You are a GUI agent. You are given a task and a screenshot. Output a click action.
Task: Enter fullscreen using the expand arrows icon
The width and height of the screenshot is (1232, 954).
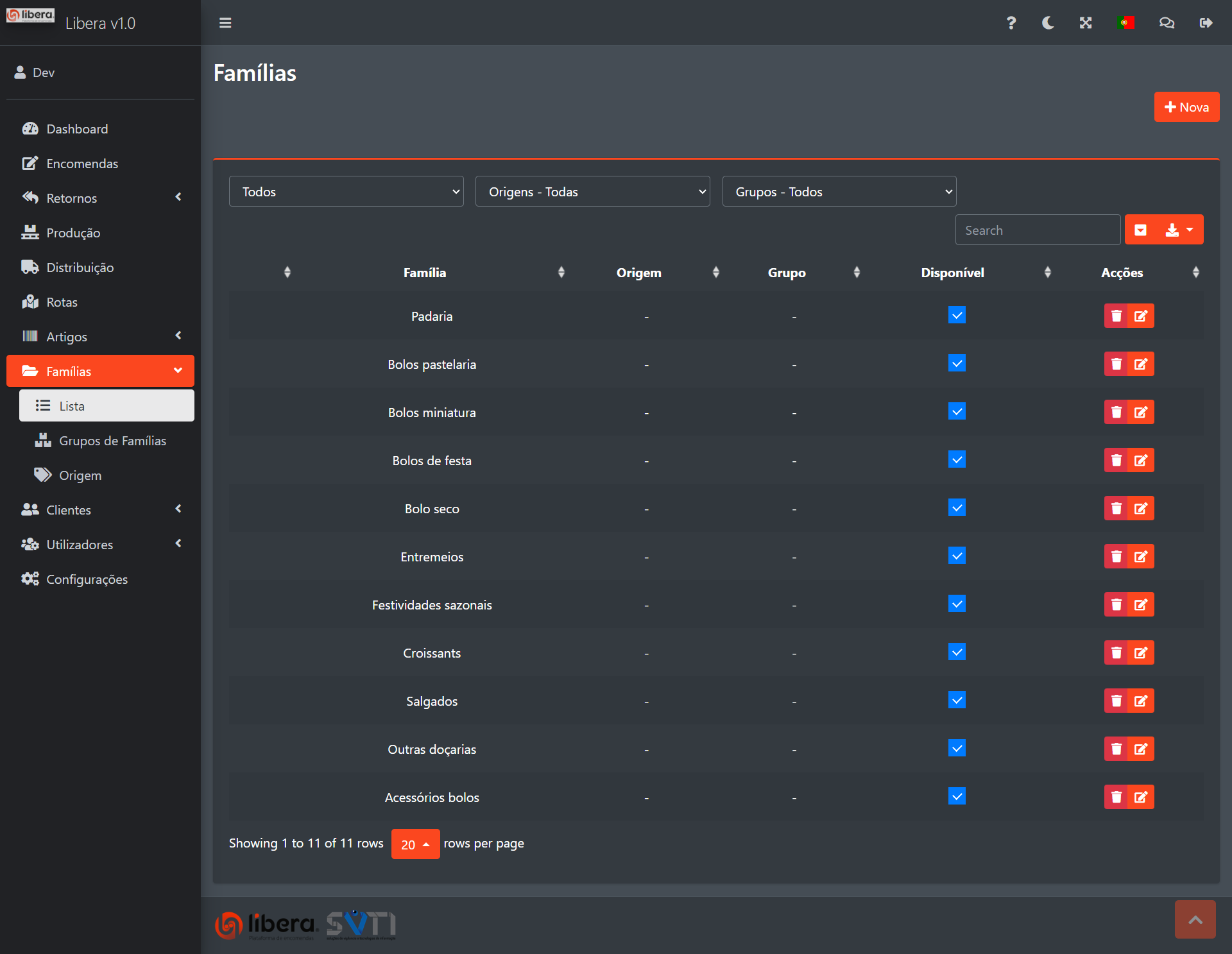click(1085, 23)
